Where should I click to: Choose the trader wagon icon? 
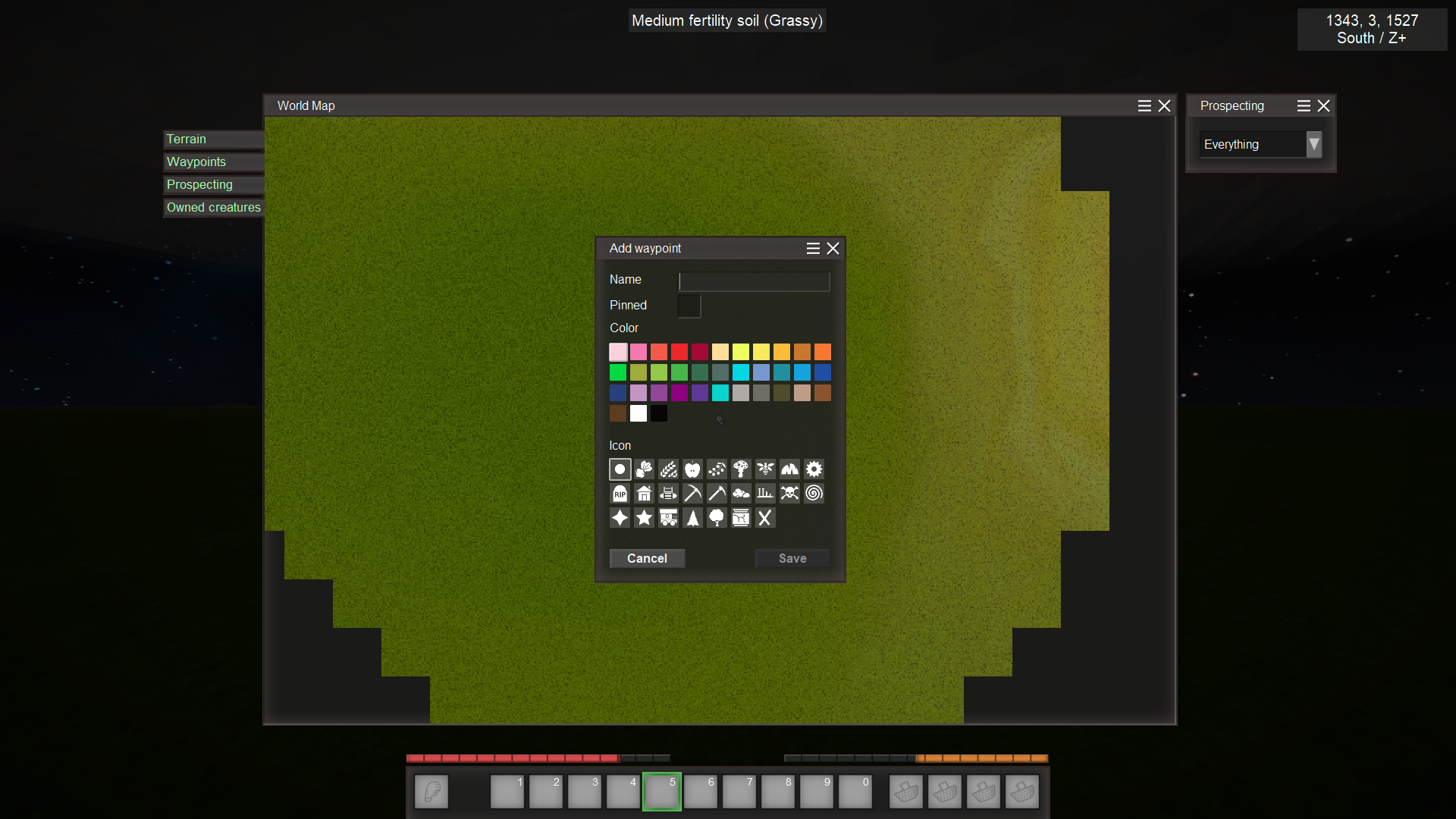(x=668, y=518)
